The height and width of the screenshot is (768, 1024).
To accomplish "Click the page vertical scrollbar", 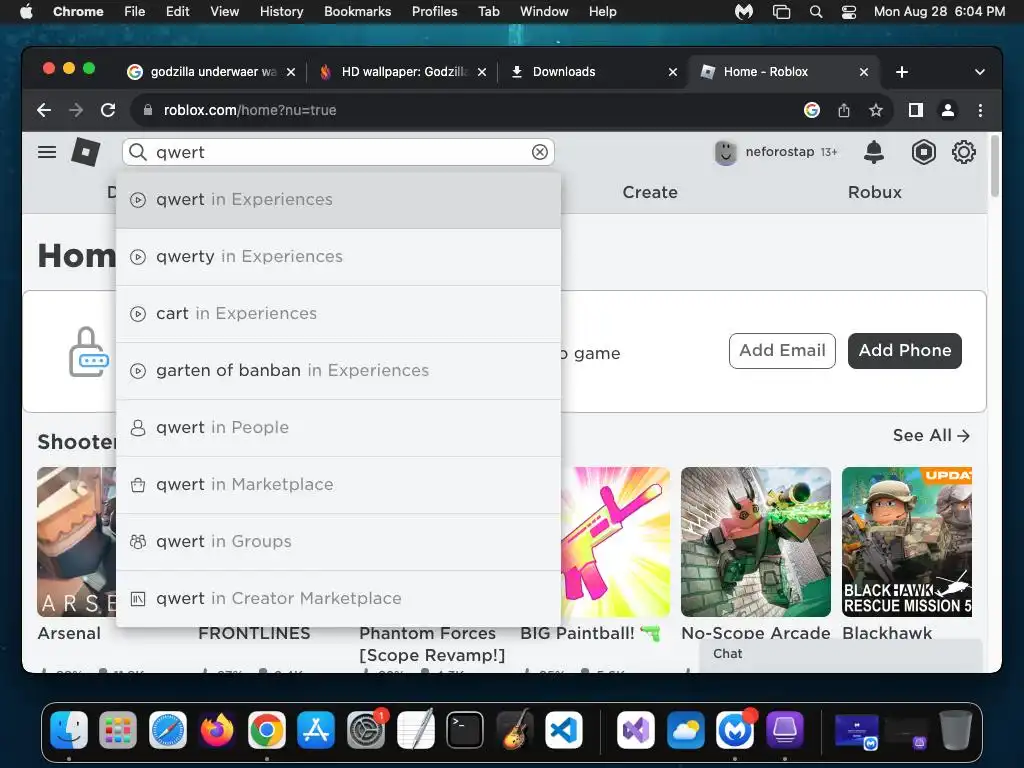I will click(x=995, y=166).
